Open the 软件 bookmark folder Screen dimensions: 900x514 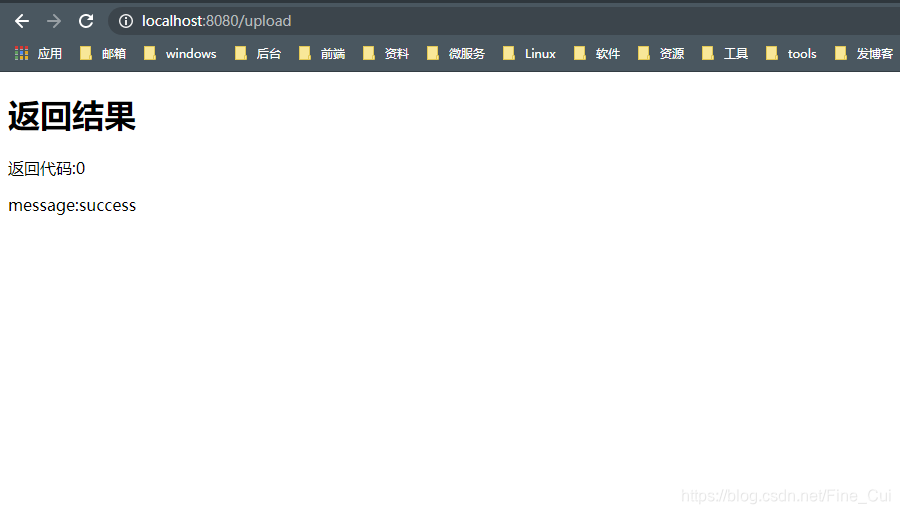[x=597, y=53]
